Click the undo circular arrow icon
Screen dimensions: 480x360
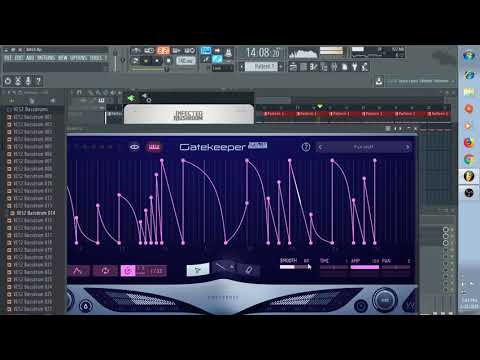click(x=8, y=81)
